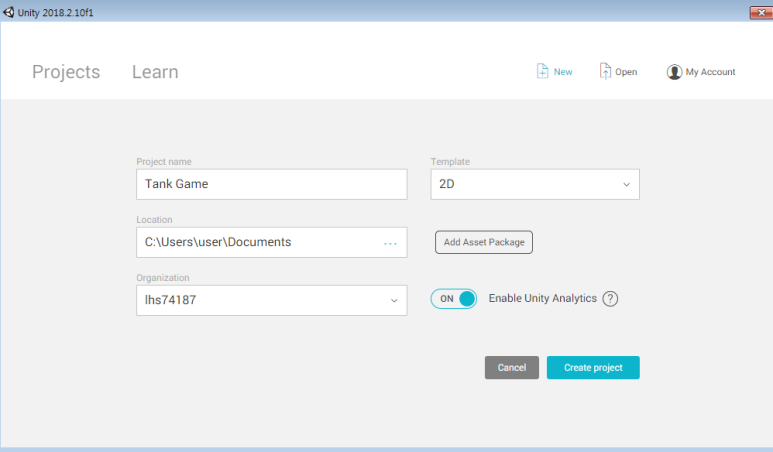Click the Project name field Tank Game
773x452 pixels.
click(272, 184)
